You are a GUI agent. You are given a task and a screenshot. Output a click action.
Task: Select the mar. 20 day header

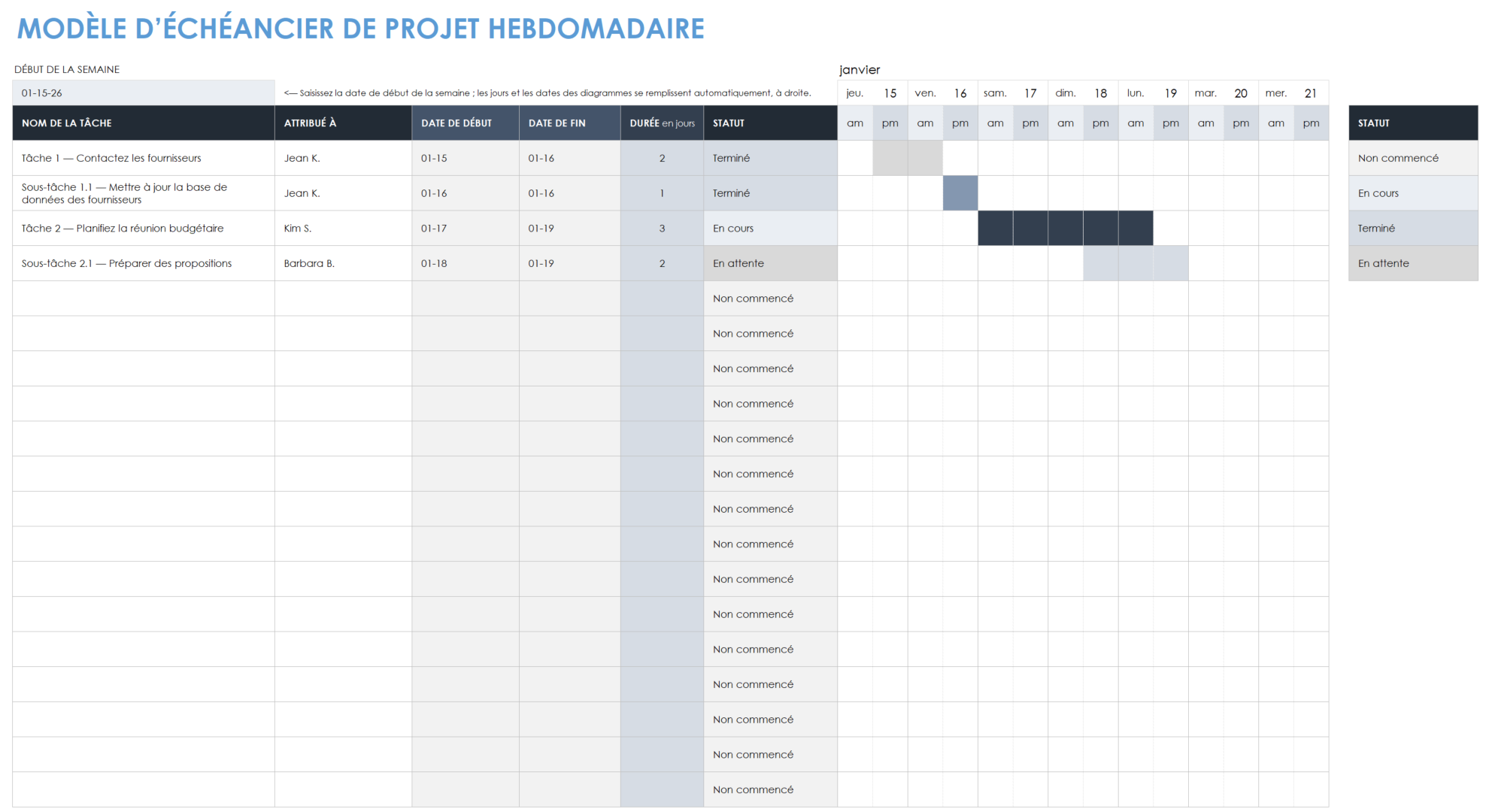tap(1224, 93)
